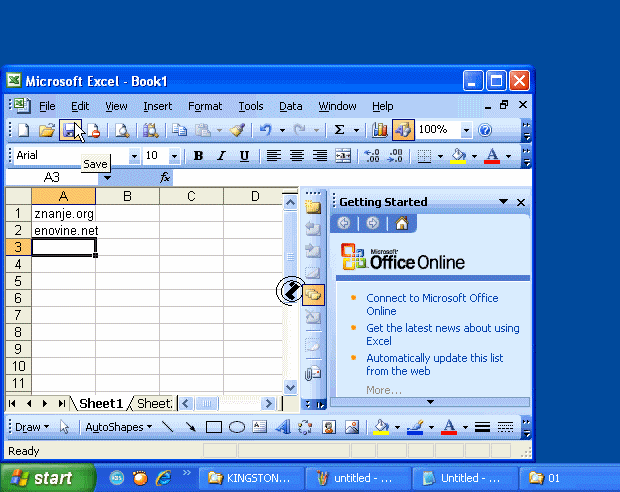Screen dimensions: 620x492
Task: Click the Copy icon
Action: click(x=180, y=130)
